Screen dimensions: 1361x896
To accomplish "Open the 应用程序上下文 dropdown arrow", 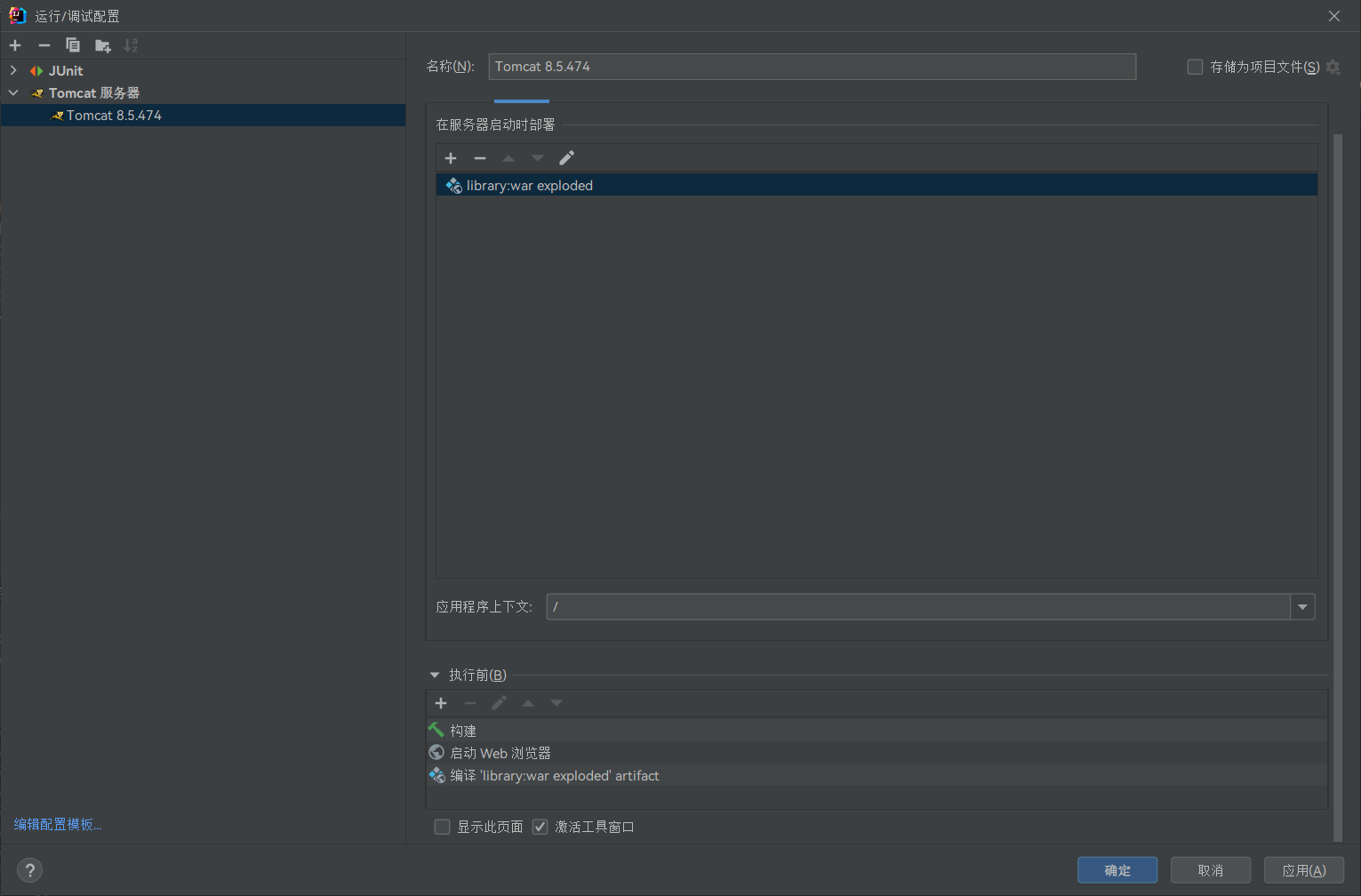I will 1302,607.
